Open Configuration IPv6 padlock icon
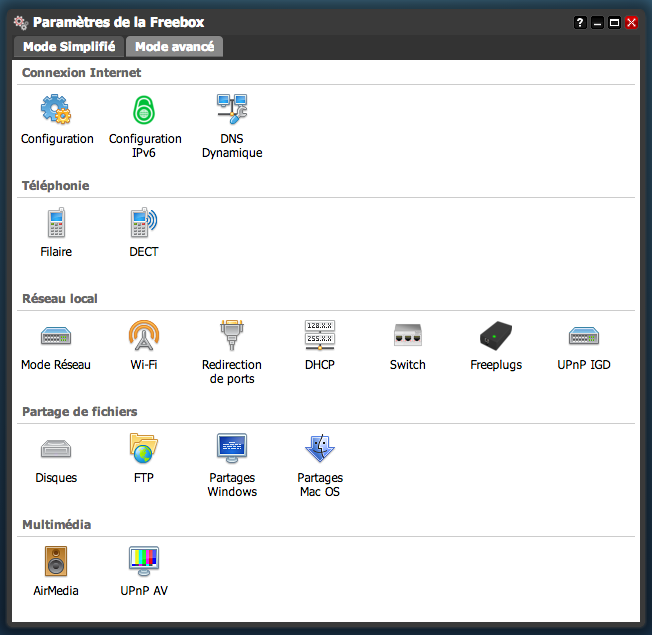 144,110
